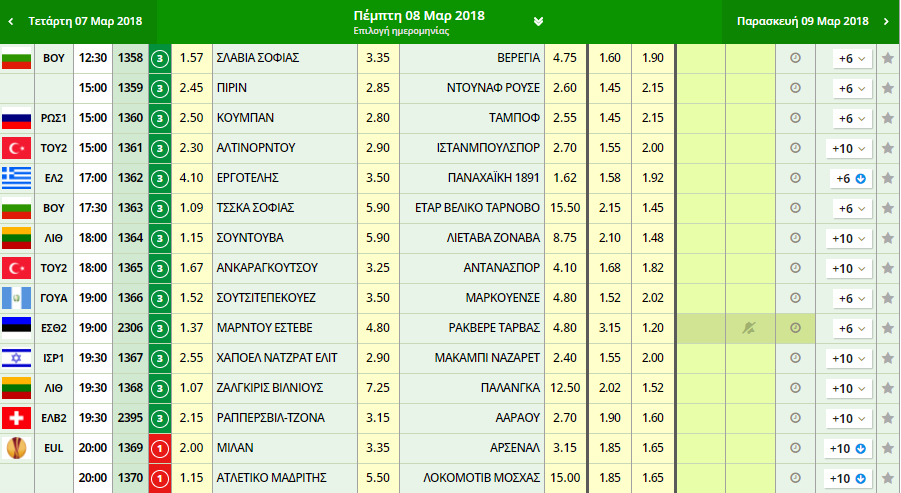901x493 pixels.
Task: Go to next day Παρασκευή 09 Μαρ 2018
Action: 811,21
